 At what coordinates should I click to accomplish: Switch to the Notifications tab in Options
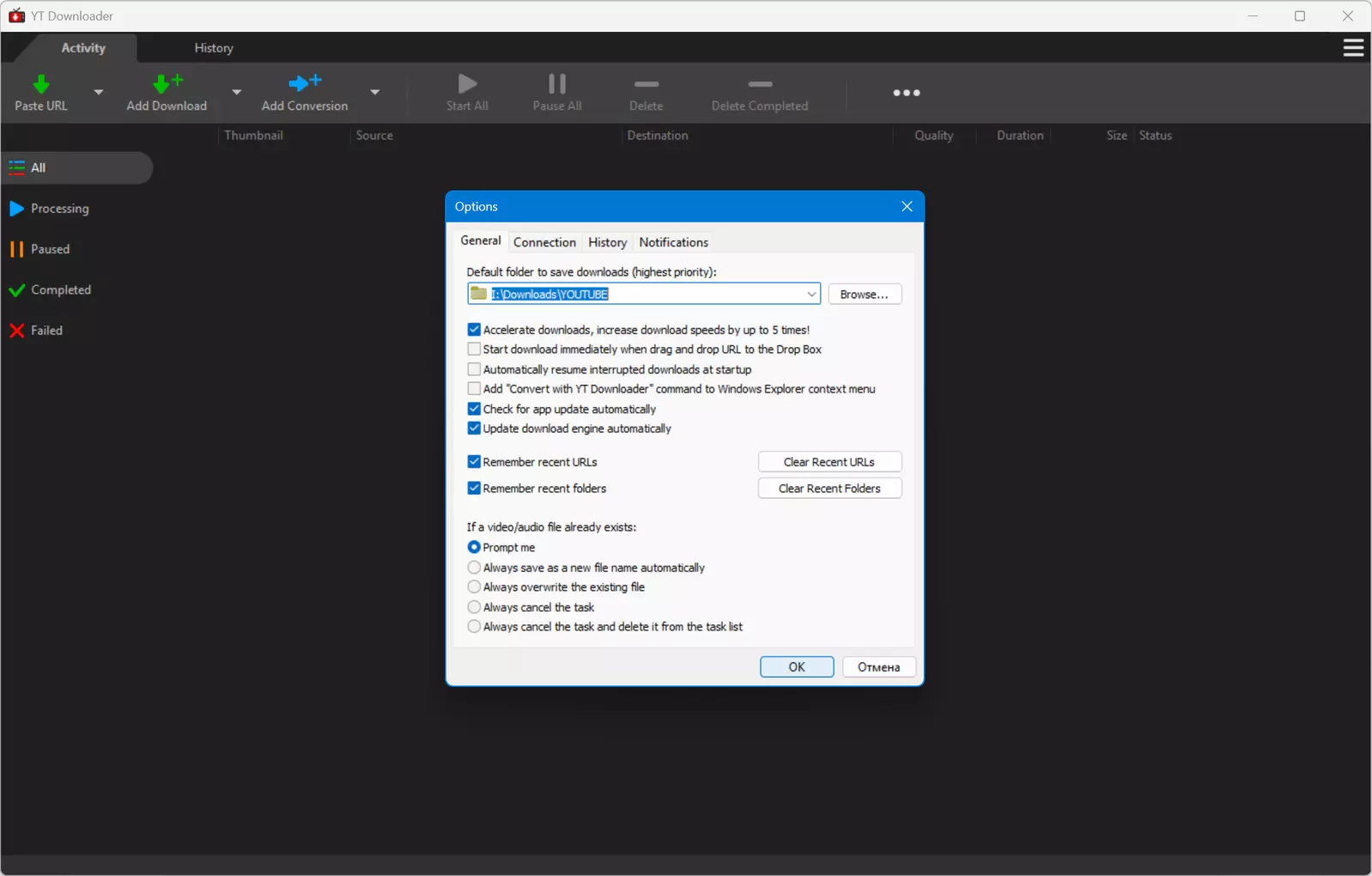pyautogui.click(x=674, y=242)
